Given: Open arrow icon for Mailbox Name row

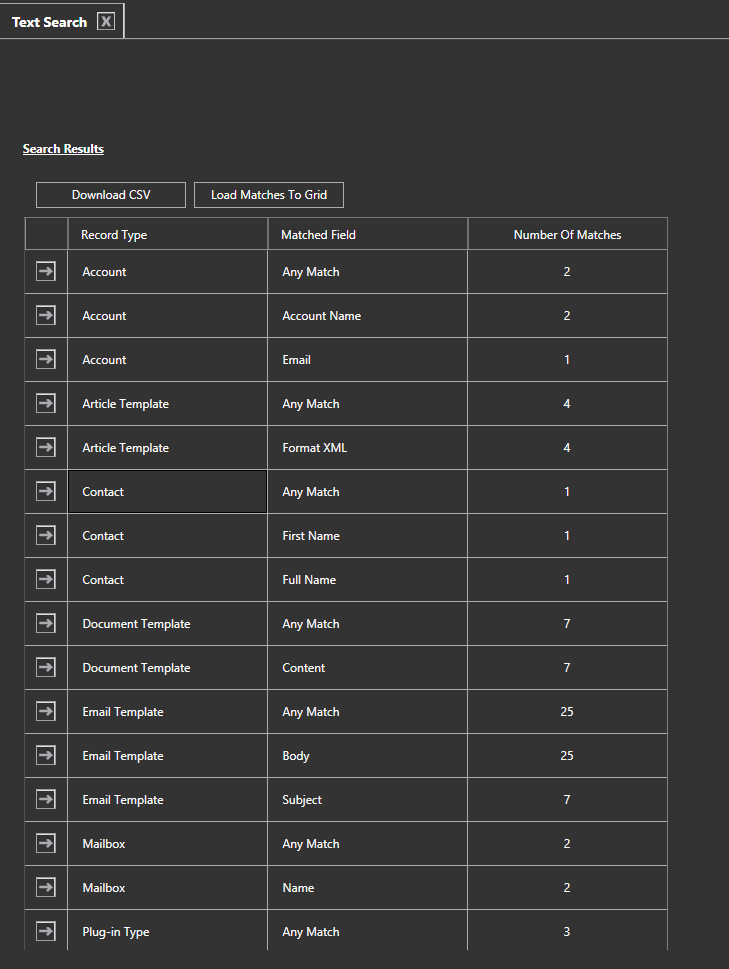Looking at the screenshot, I should 46,887.
